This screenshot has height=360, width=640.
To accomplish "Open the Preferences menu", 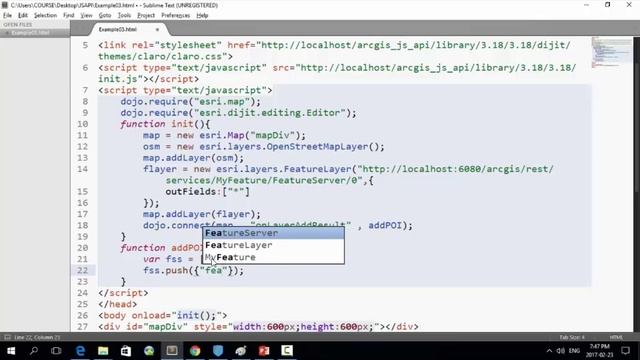I will (x=176, y=16).
